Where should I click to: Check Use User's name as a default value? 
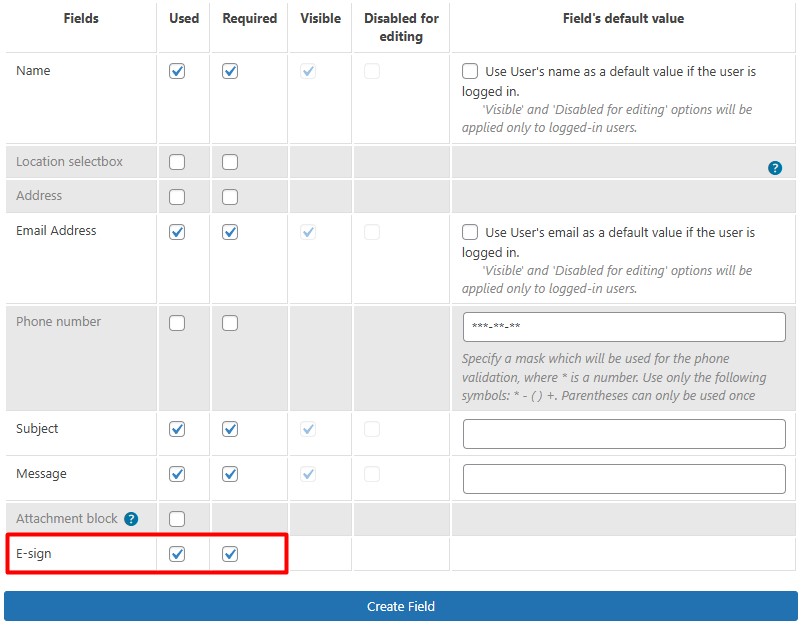coord(470,71)
